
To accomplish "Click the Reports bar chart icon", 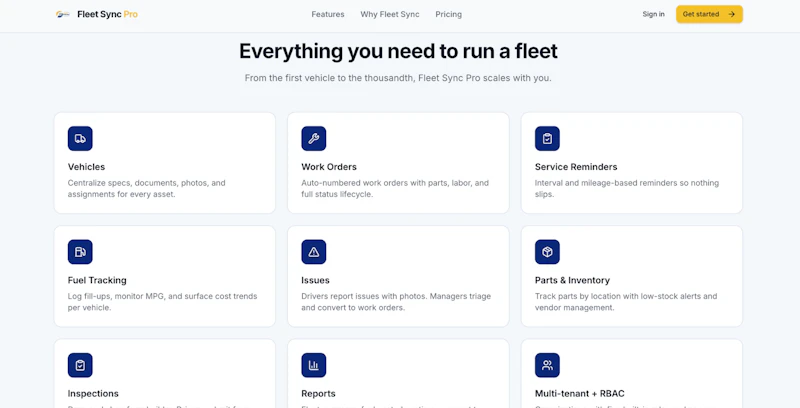I will (x=314, y=365).
